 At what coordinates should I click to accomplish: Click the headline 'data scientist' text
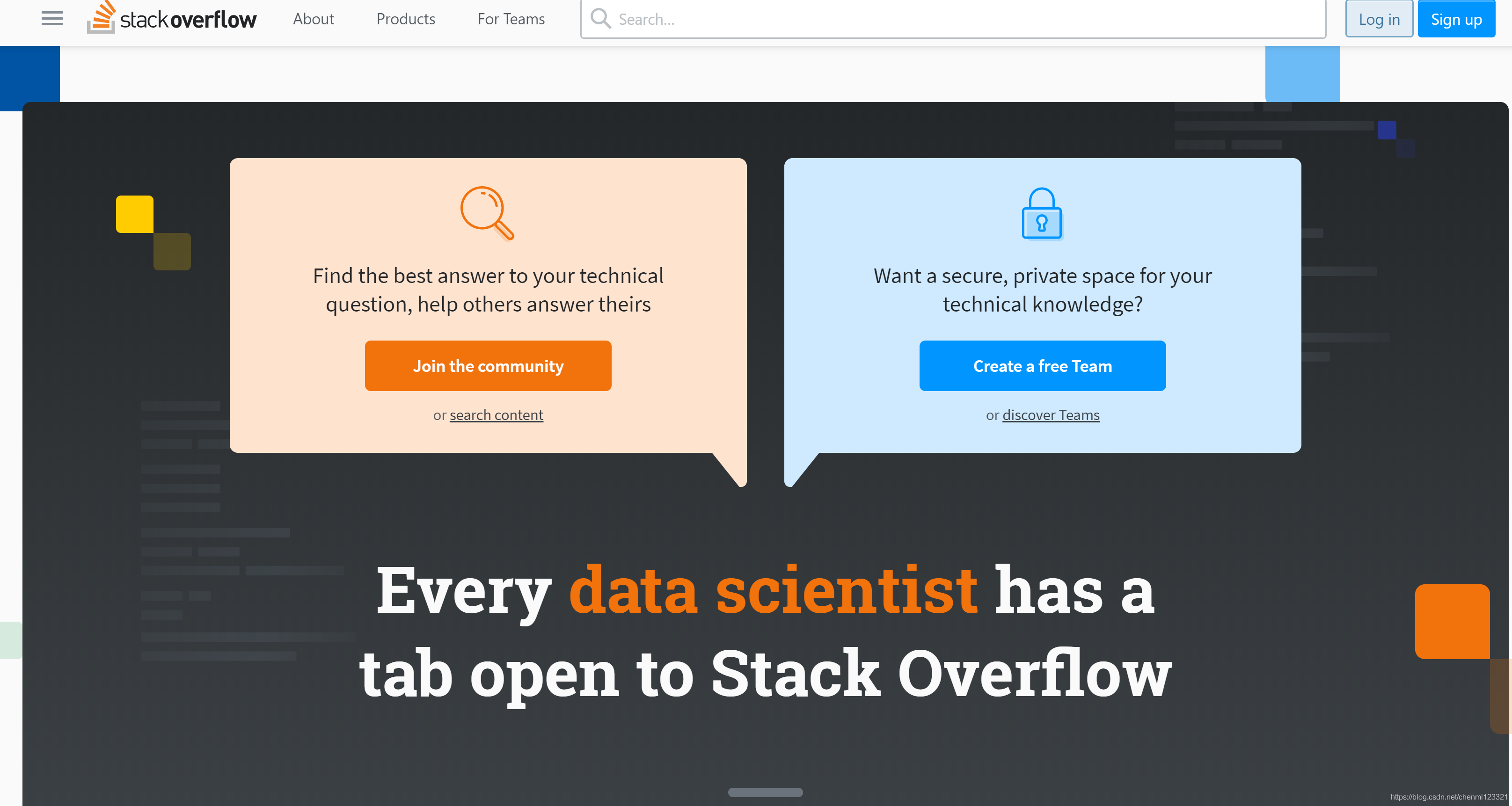click(773, 590)
